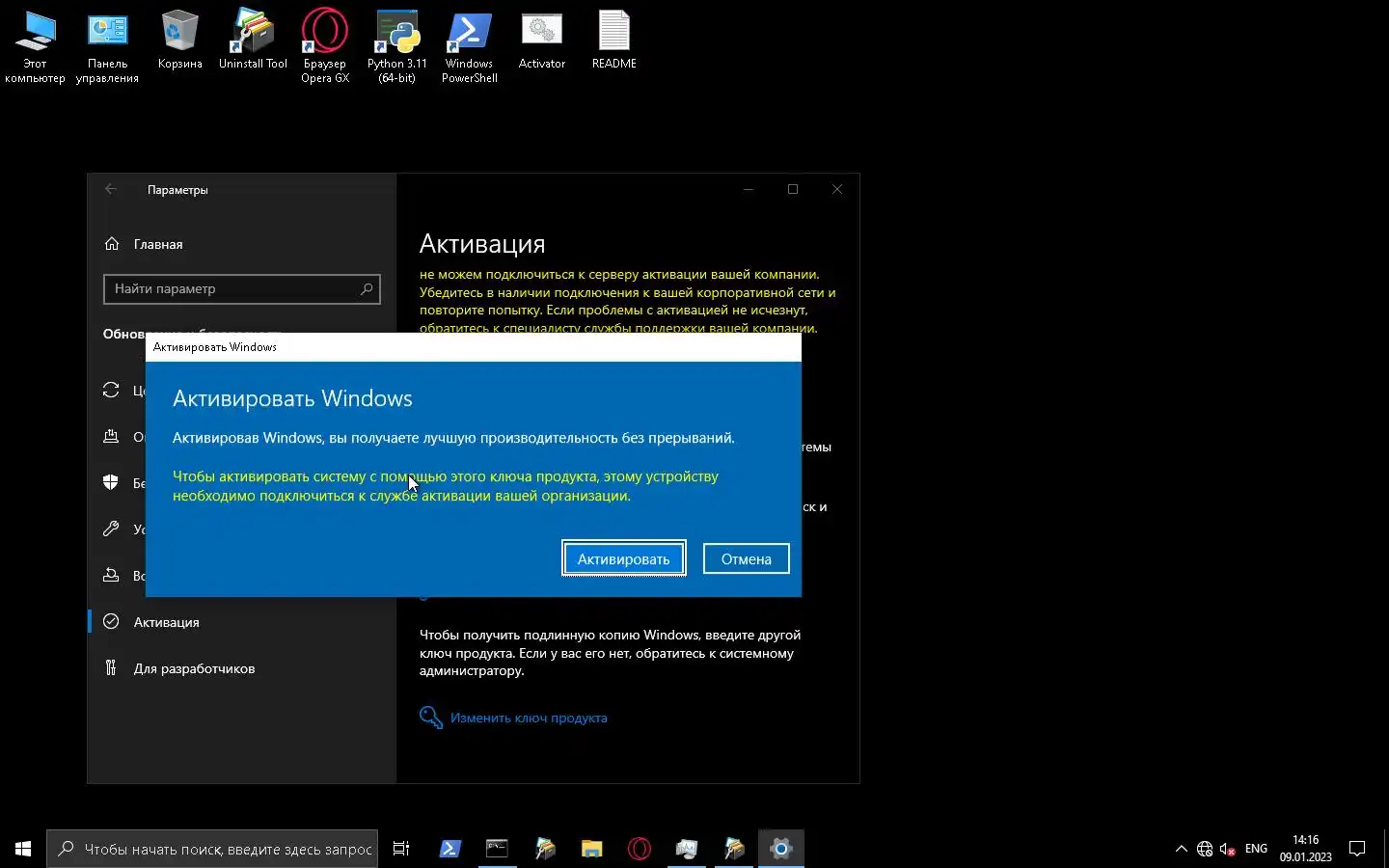The height and width of the screenshot is (868, 1389).
Task: Open Opera browser from the taskbar
Action: click(640, 849)
